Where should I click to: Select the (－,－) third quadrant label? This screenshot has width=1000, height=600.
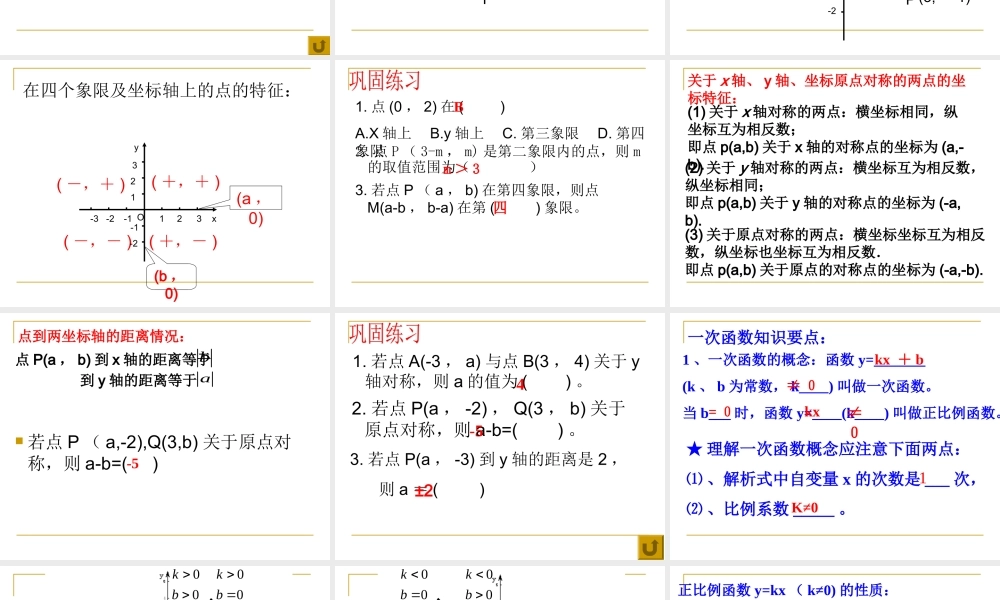coord(97,241)
